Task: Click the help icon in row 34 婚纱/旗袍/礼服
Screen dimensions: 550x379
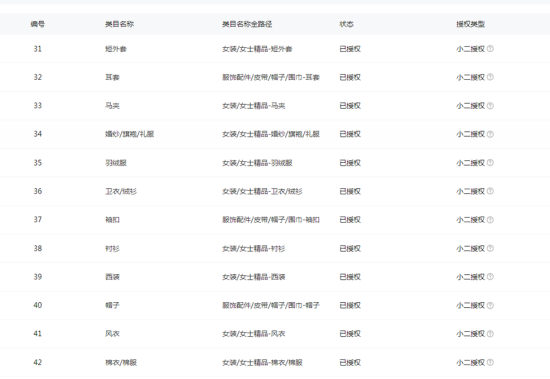Action: click(x=490, y=134)
